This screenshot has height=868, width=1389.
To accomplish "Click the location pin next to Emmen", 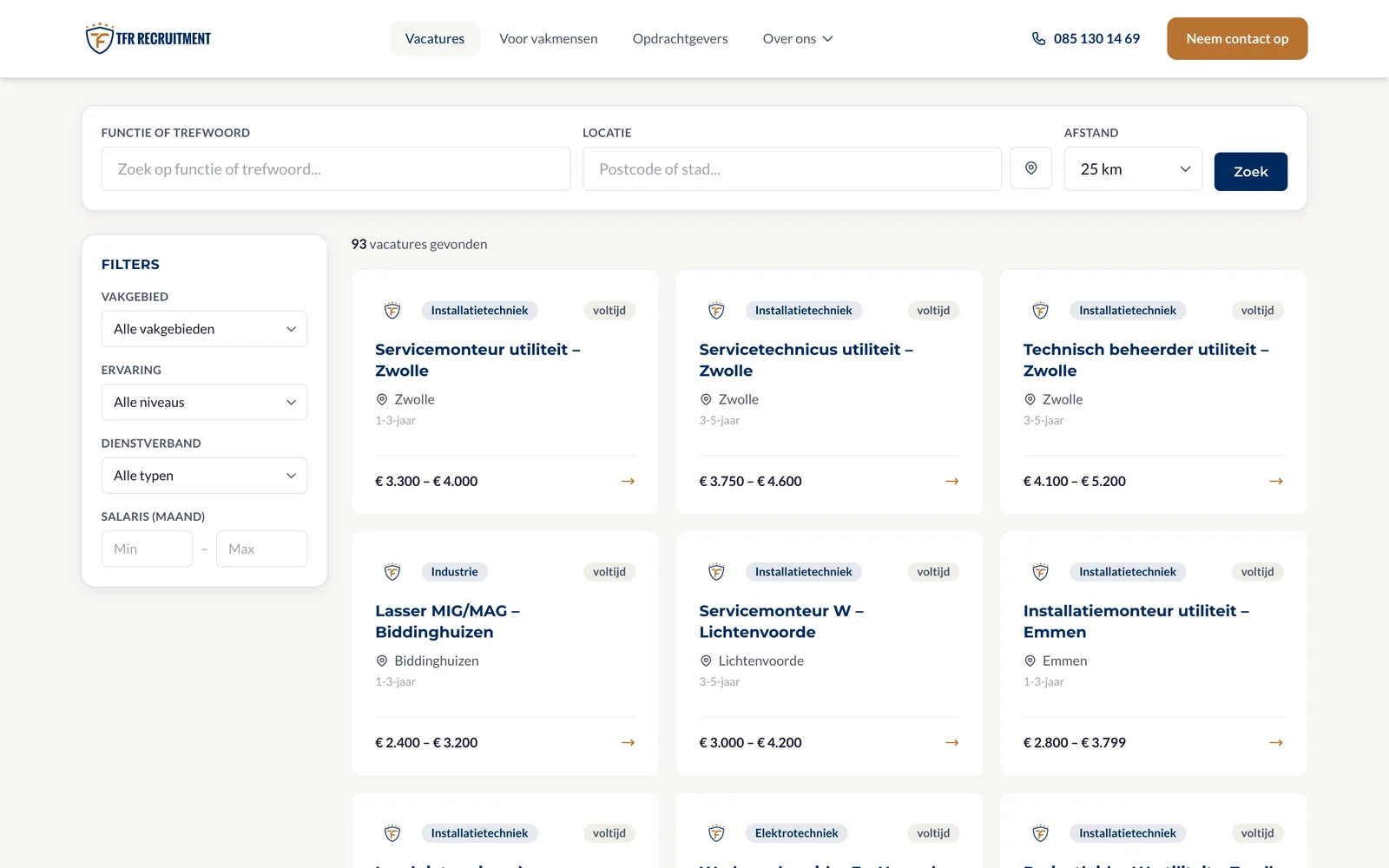I will 1030,661.
